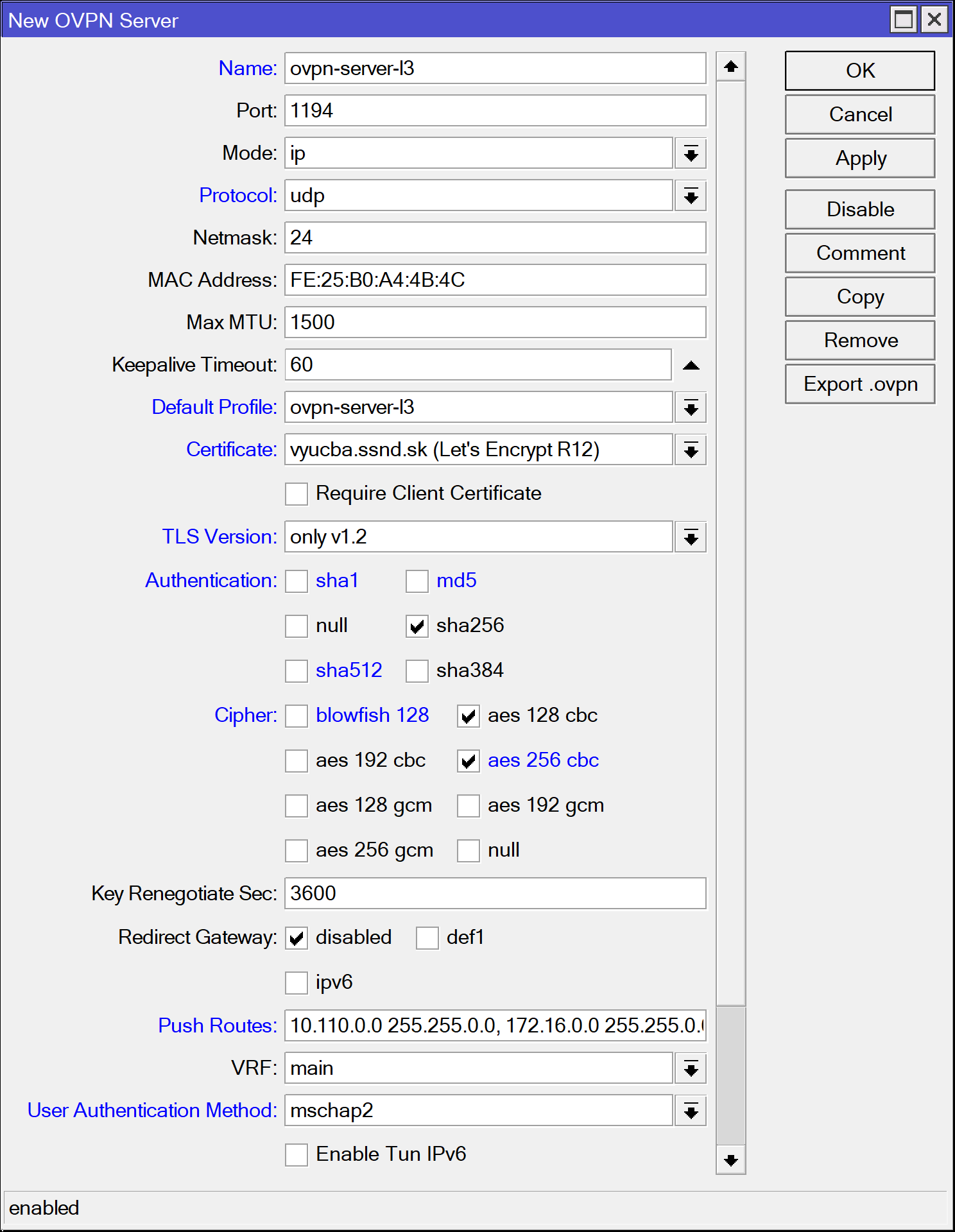Toggle Enable Tun IPv6 checkbox
The height and width of the screenshot is (1232, 955).
(x=297, y=1155)
